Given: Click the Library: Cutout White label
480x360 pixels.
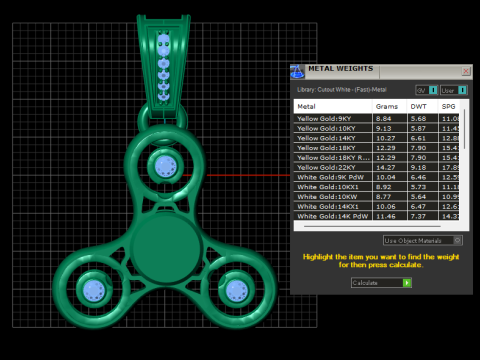Looking at the screenshot, I should click(x=342, y=90).
